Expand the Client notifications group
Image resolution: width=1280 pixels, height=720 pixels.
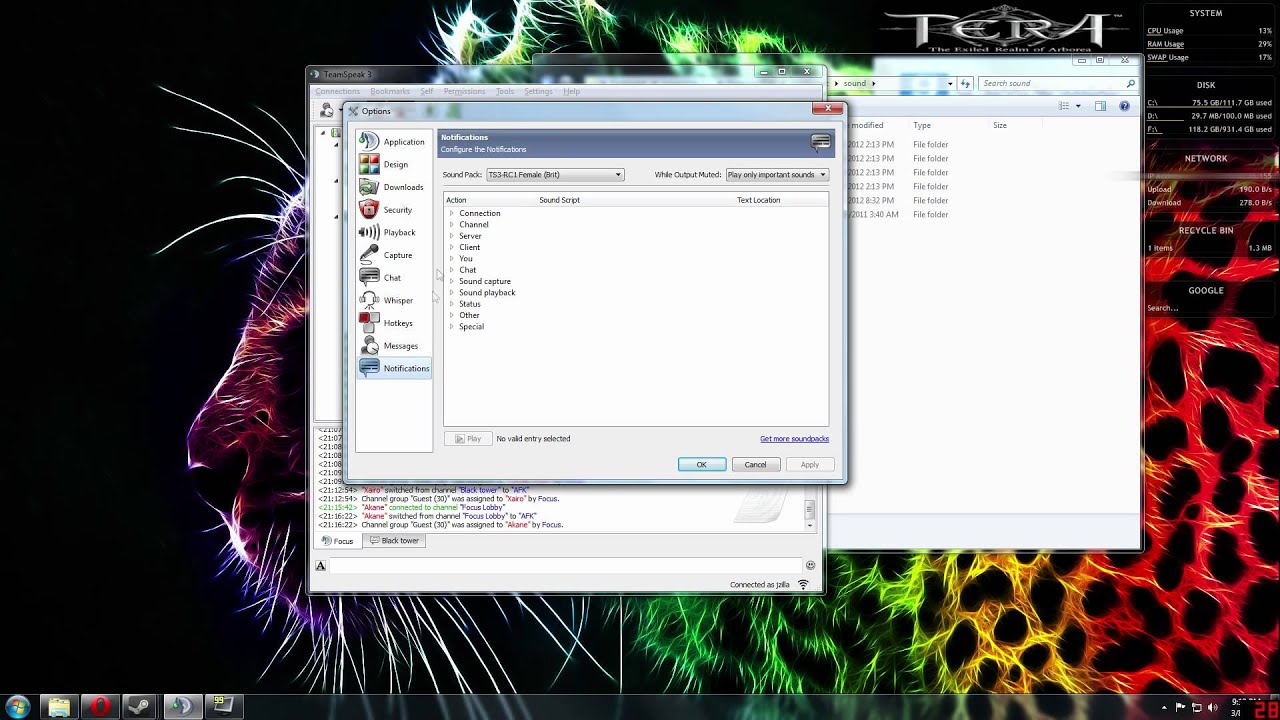click(x=452, y=247)
